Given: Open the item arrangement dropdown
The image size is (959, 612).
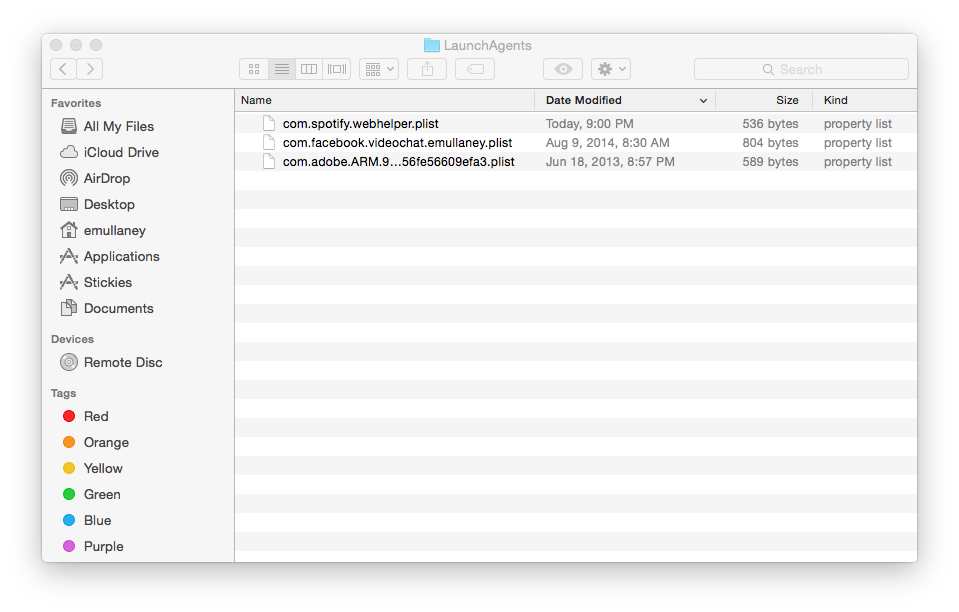Looking at the screenshot, I should coord(379,69).
